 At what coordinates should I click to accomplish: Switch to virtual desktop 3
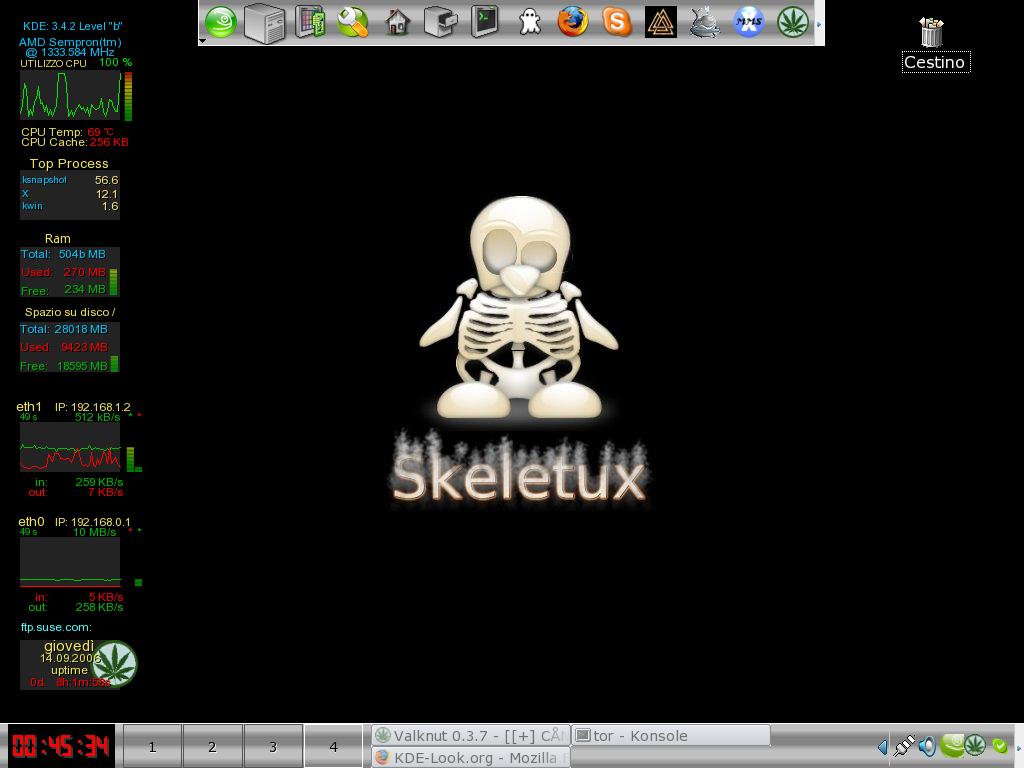click(x=273, y=746)
